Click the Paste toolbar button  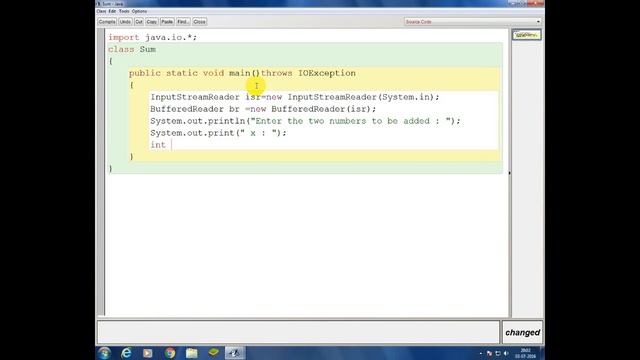tap(167, 22)
